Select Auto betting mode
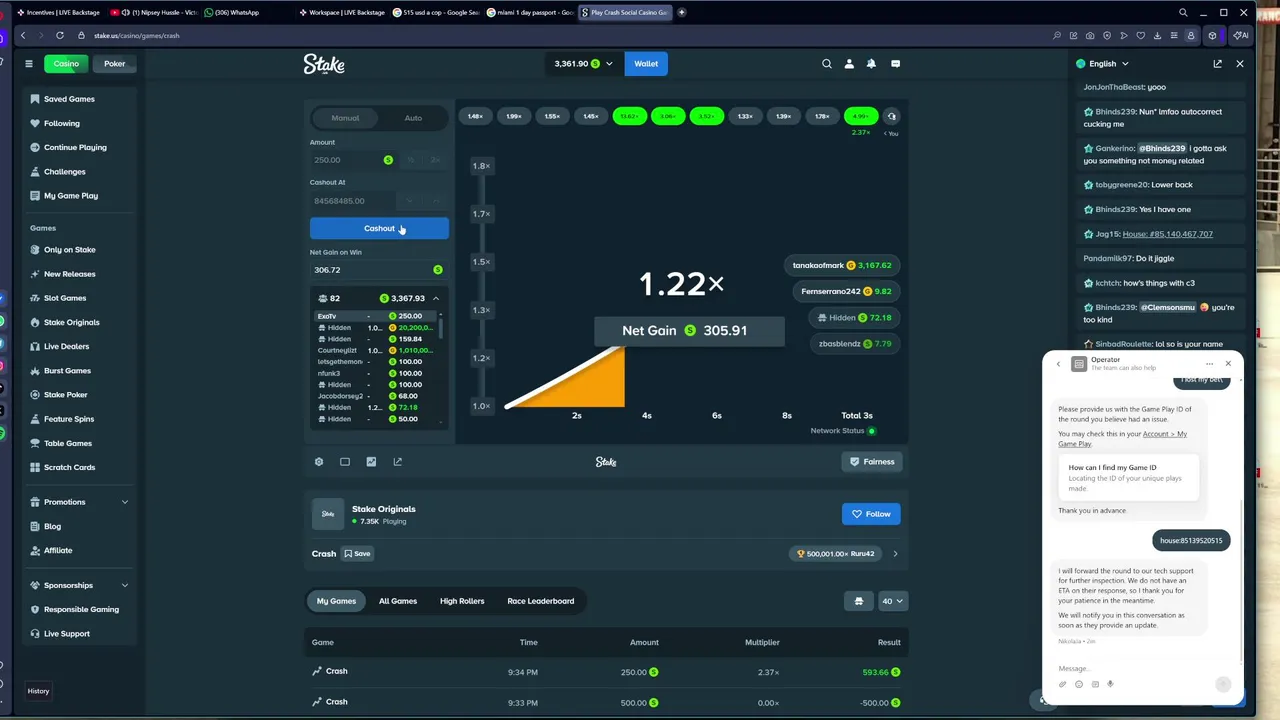The image size is (1280, 720). (x=413, y=118)
